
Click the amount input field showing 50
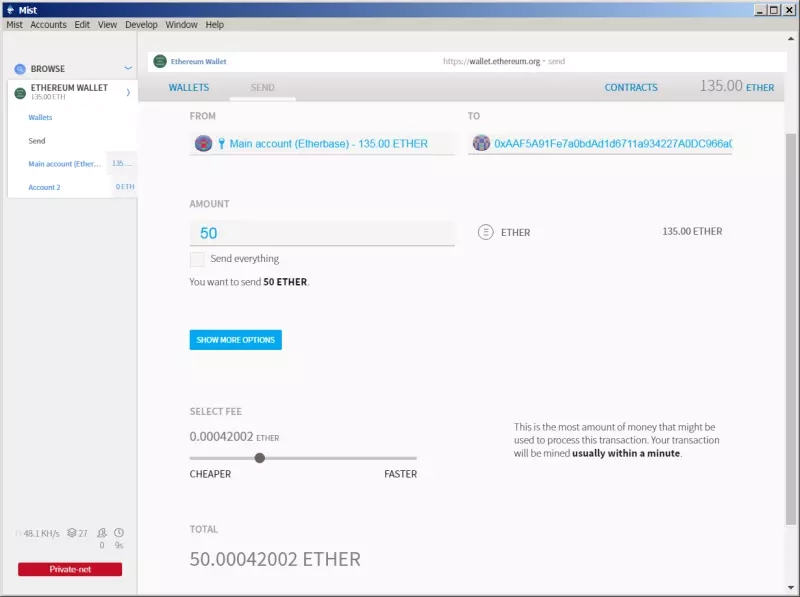(322, 233)
